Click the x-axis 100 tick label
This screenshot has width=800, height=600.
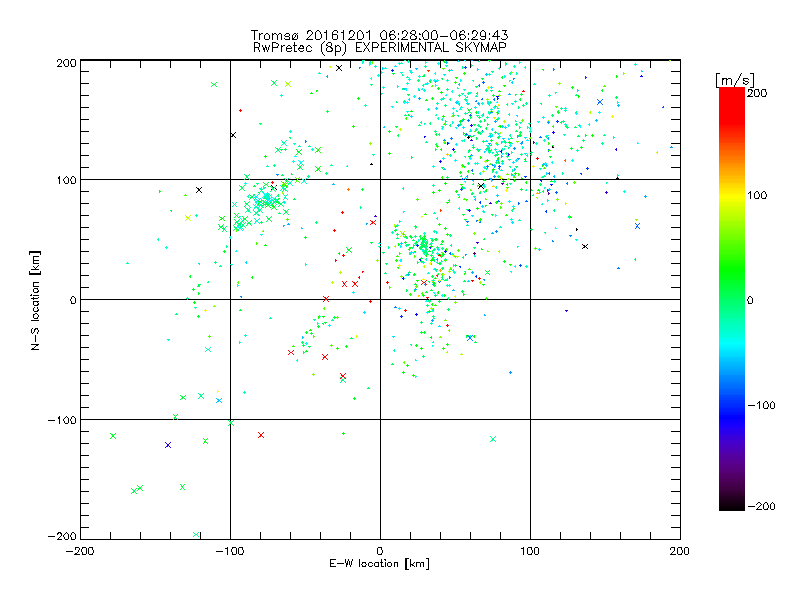(x=530, y=551)
